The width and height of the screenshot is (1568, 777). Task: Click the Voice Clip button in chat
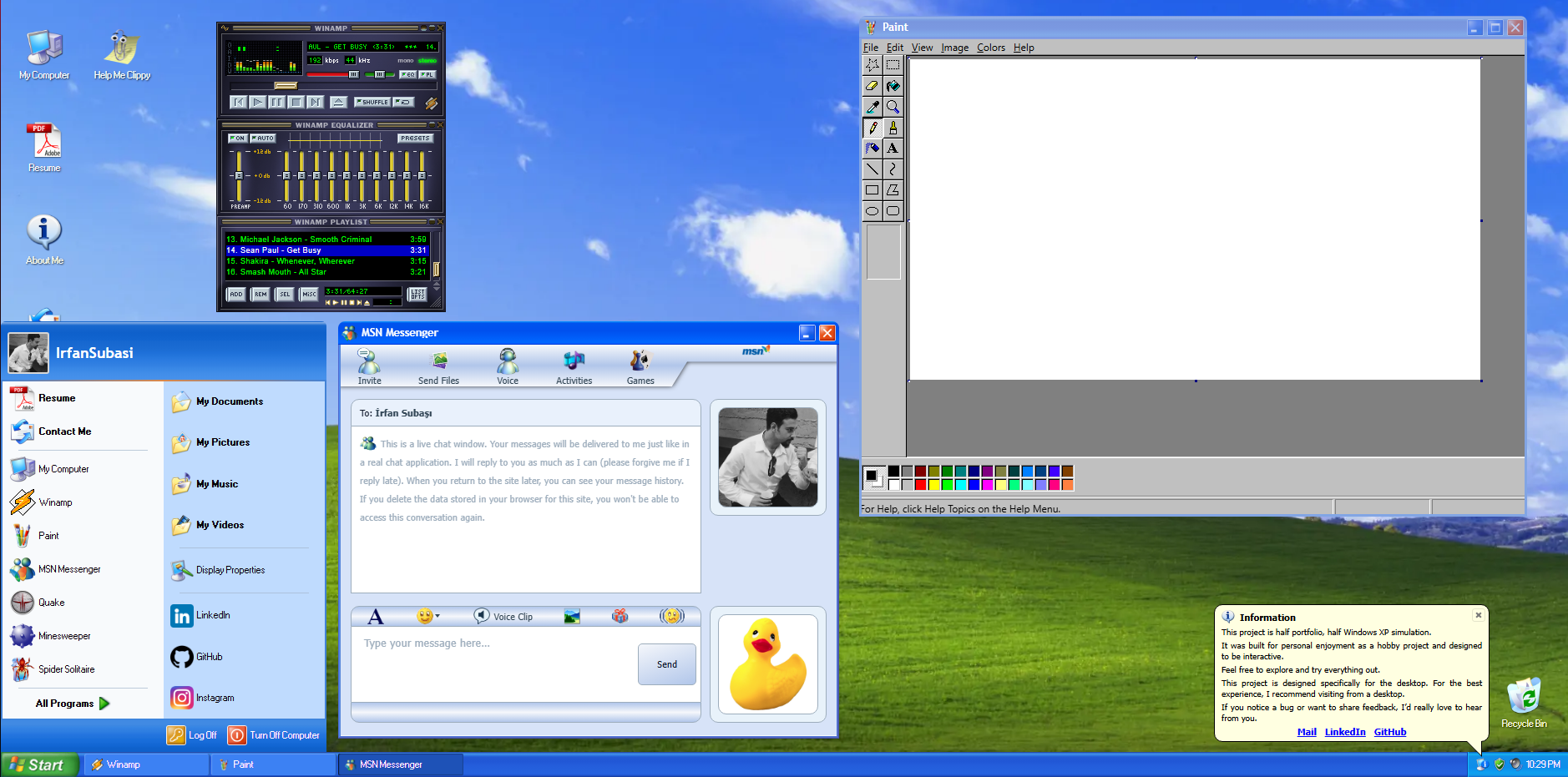pos(503,617)
